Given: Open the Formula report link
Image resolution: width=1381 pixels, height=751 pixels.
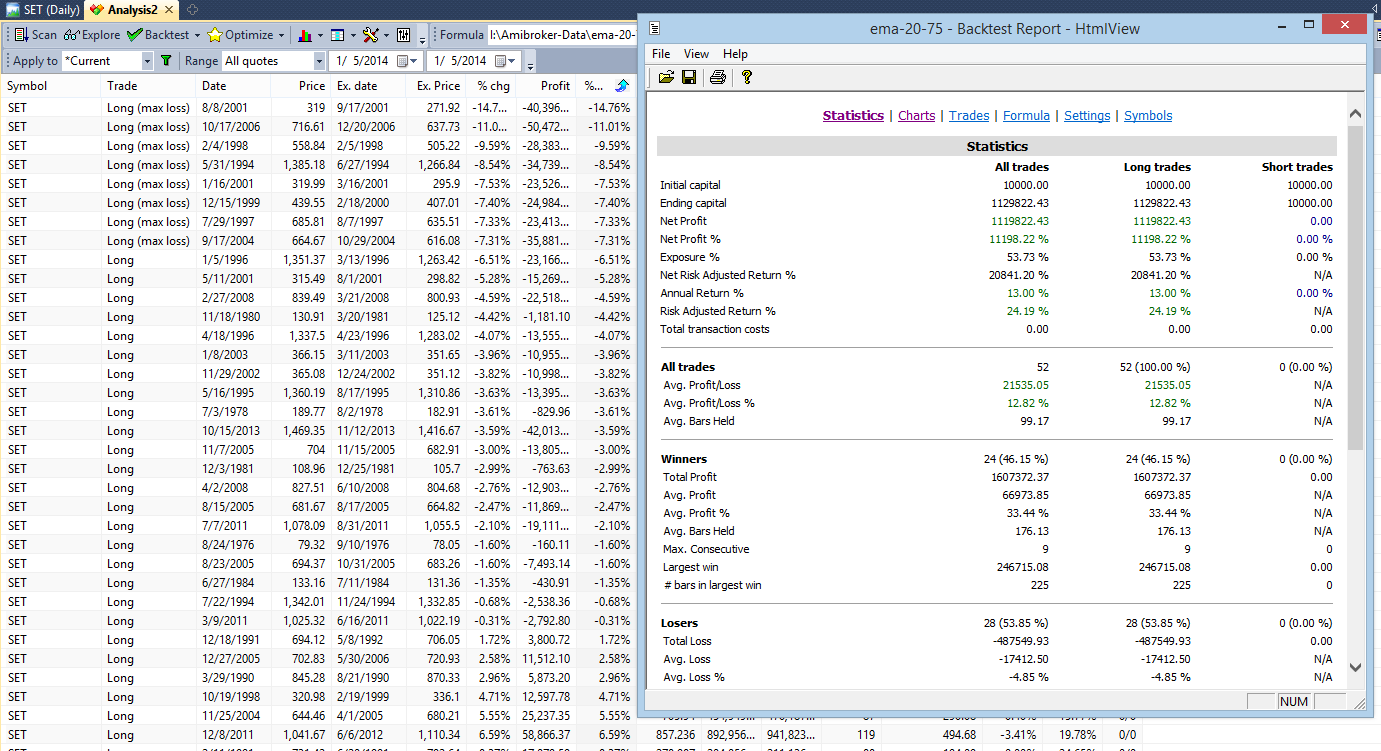Looking at the screenshot, I should (x=1026, y=116).
